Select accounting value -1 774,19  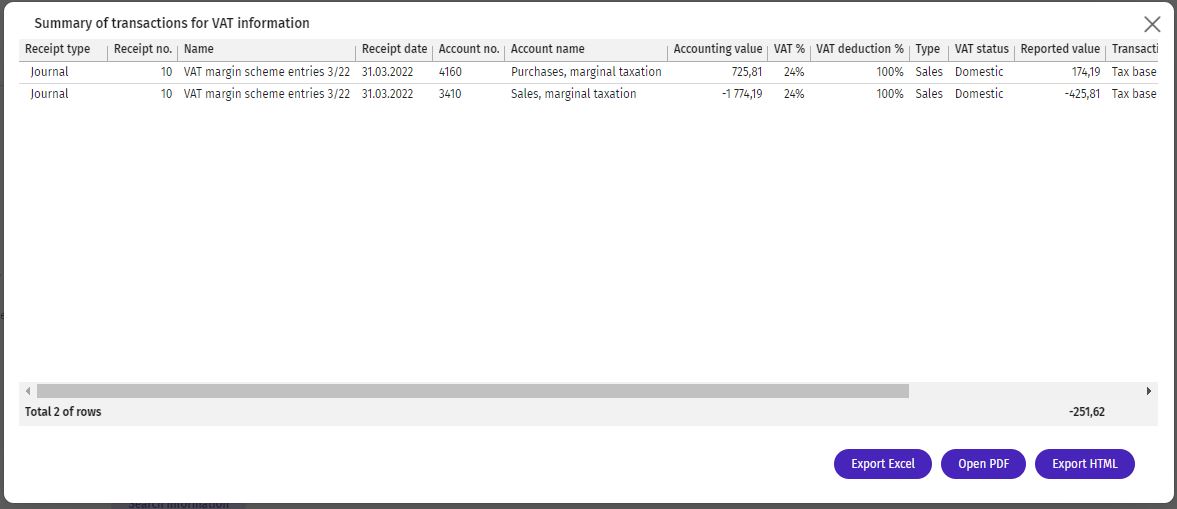click(x=742, y=94)
